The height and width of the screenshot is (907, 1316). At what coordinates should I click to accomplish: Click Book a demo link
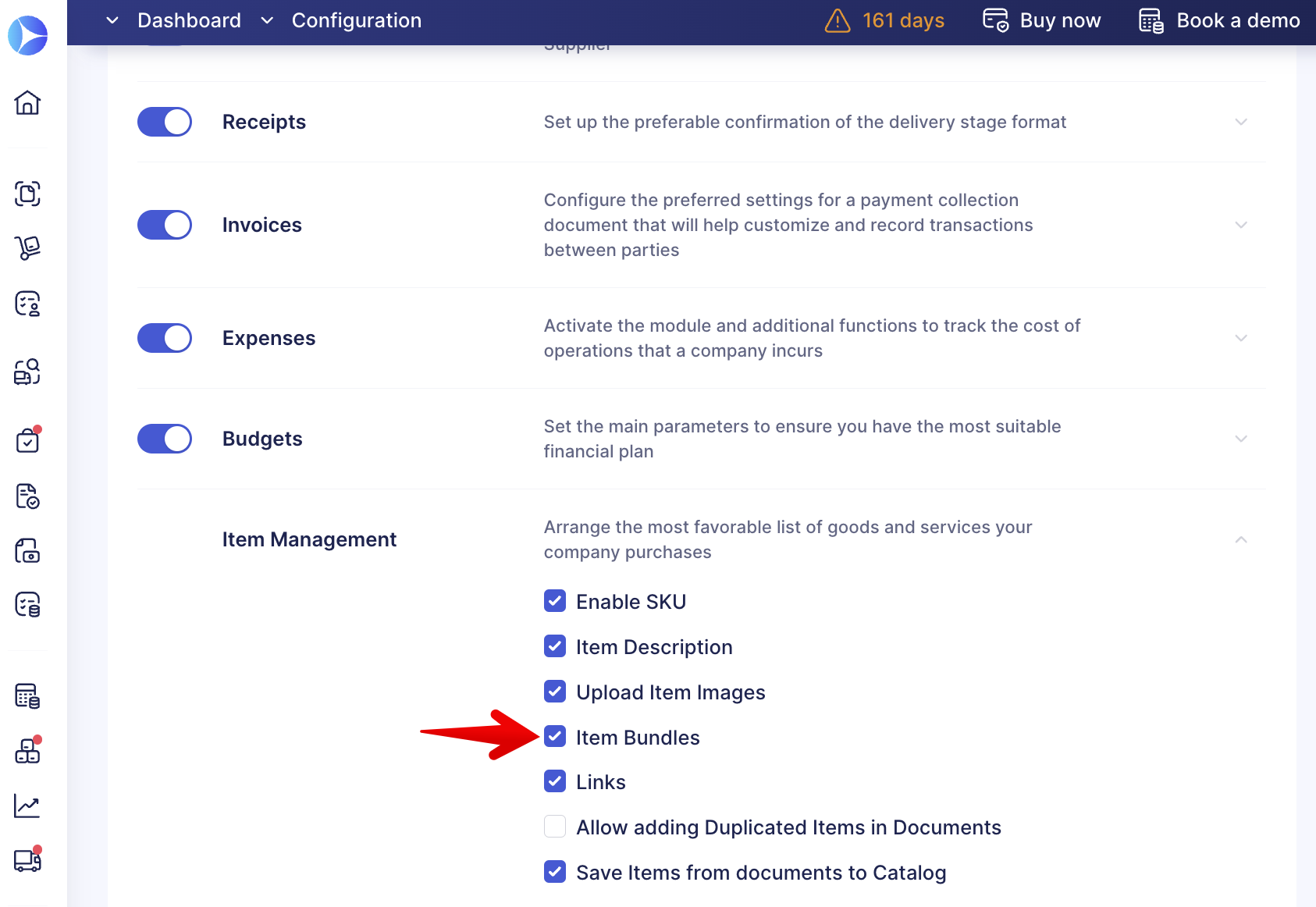click(x=1219, y=20)
